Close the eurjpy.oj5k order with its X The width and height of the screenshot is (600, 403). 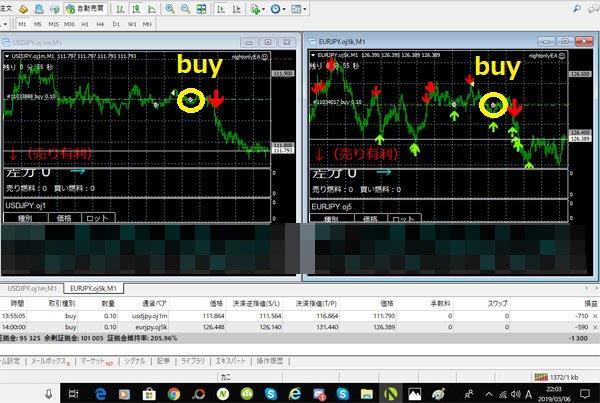[595, 328]
